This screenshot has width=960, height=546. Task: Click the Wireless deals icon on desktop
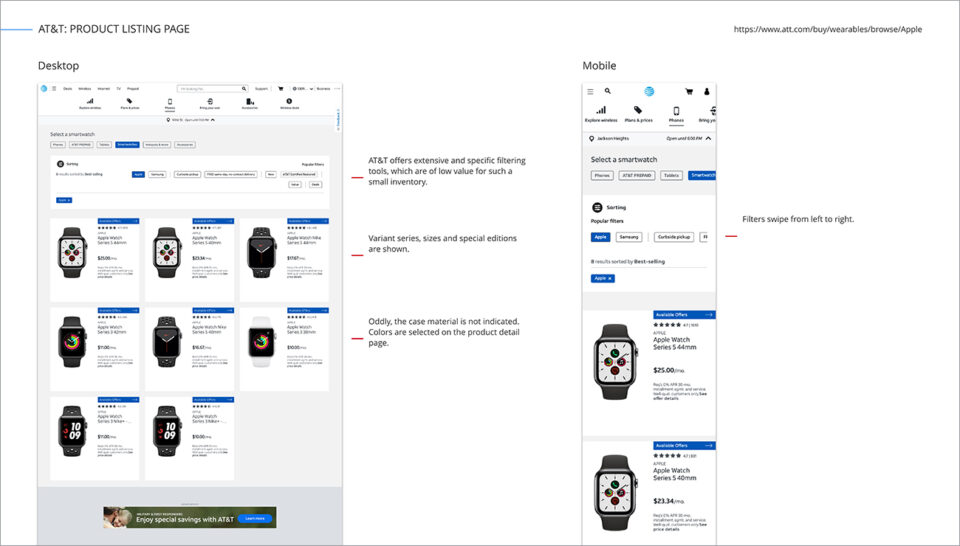pyautogui.click(x=289, y=101)
